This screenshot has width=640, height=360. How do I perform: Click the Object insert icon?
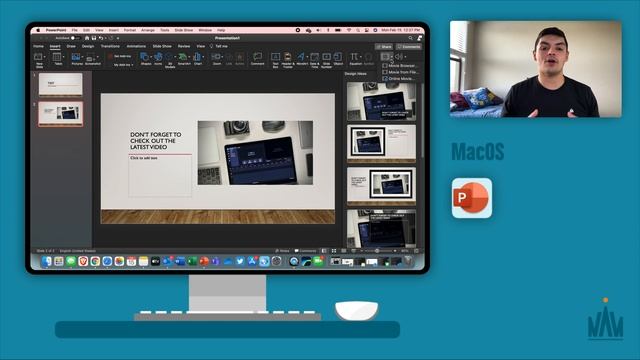point(338,57)
